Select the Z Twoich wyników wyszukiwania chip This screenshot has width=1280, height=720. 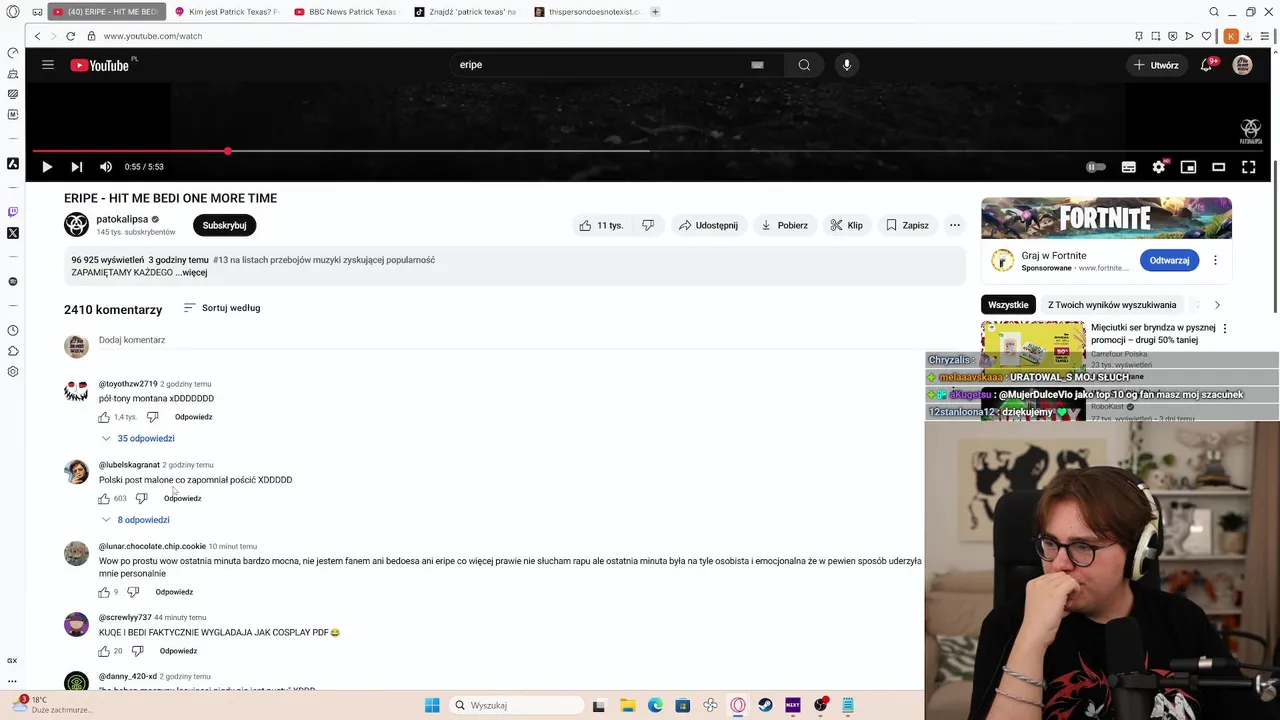[x=1112, y=305]
